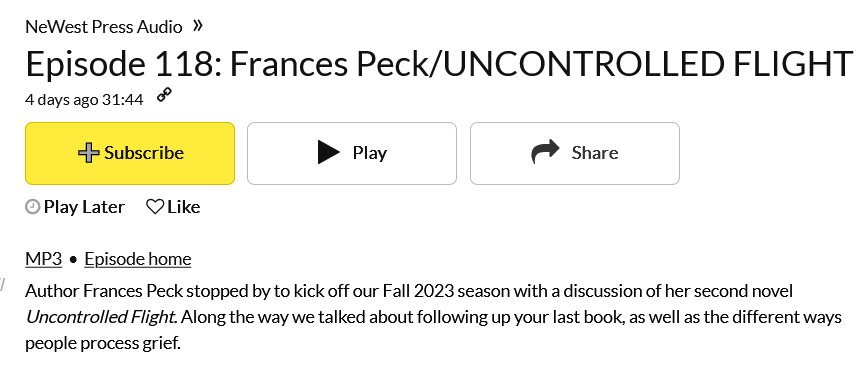This screenshot has height=373, width=858.
Task: Start the episode via the Play label
Action: 370,153
